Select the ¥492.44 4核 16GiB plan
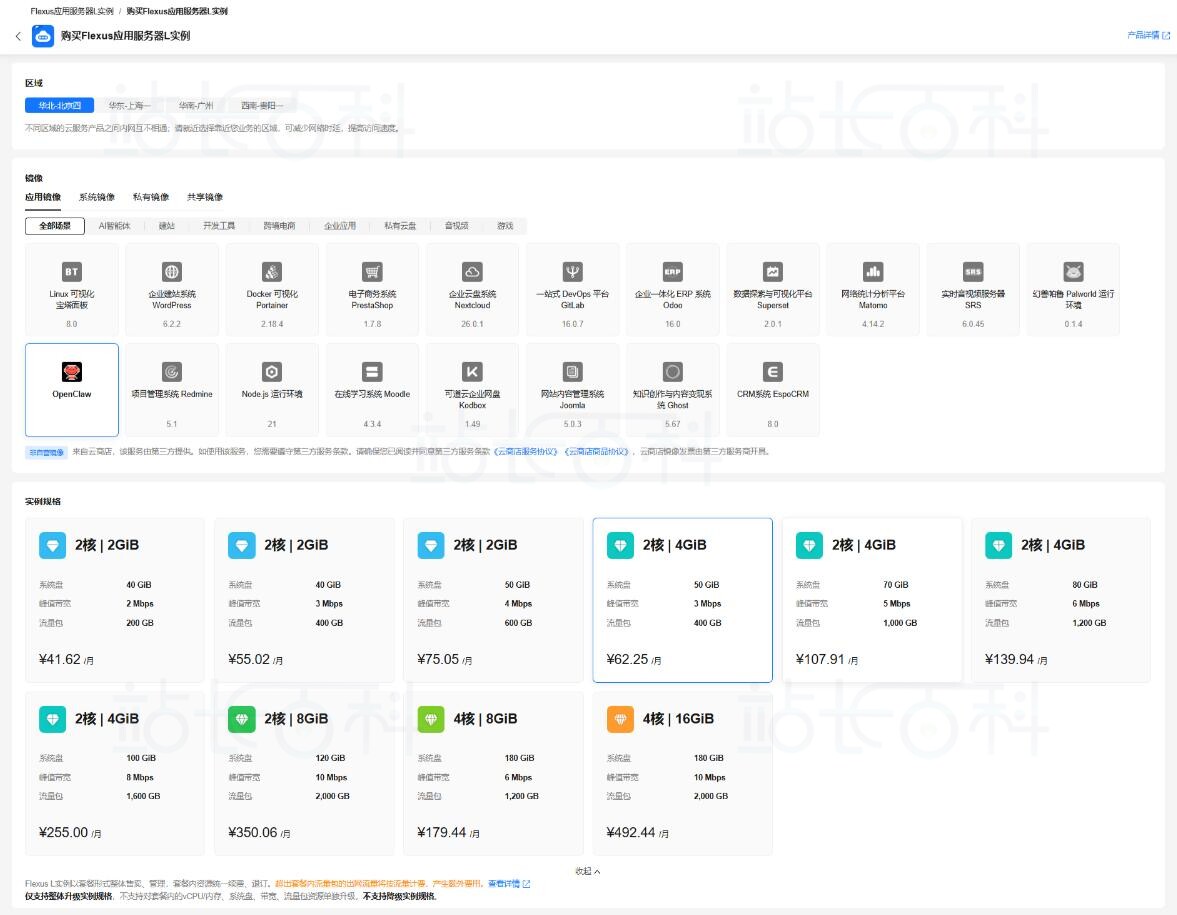 coord(682,773)
